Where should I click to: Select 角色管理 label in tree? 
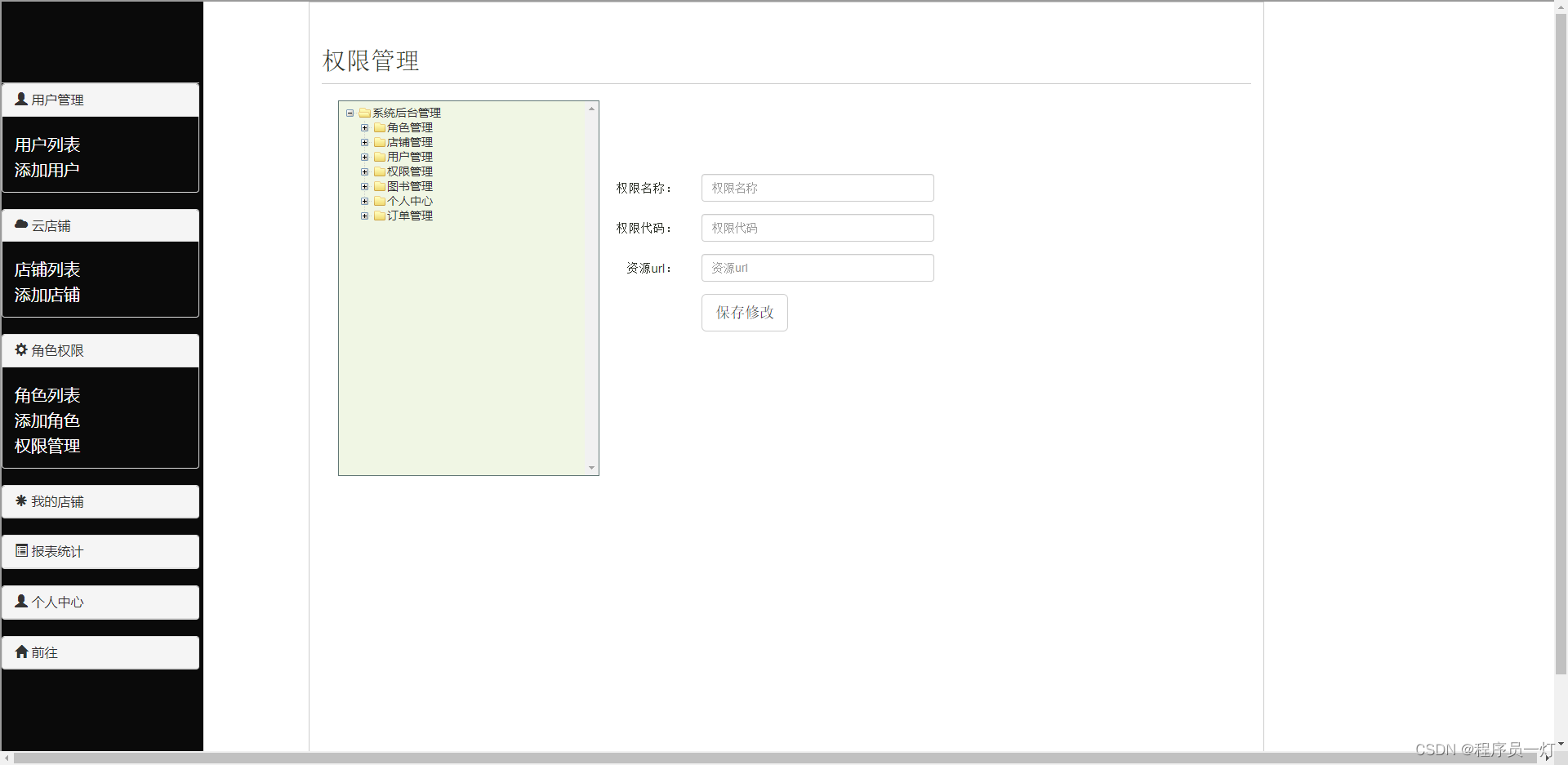410,127
